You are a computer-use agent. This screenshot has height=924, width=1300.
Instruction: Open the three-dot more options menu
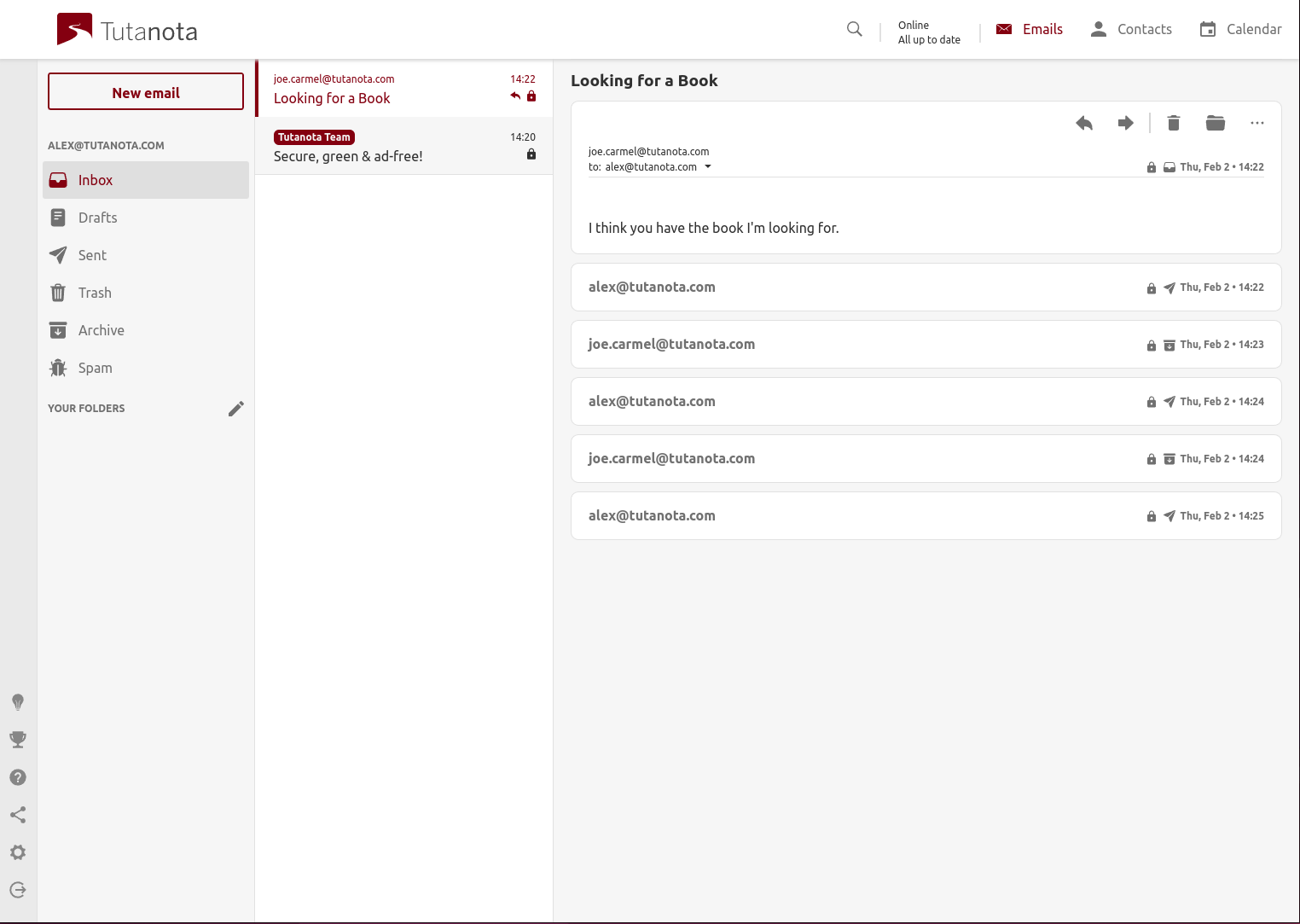[x=1257, y=124]
